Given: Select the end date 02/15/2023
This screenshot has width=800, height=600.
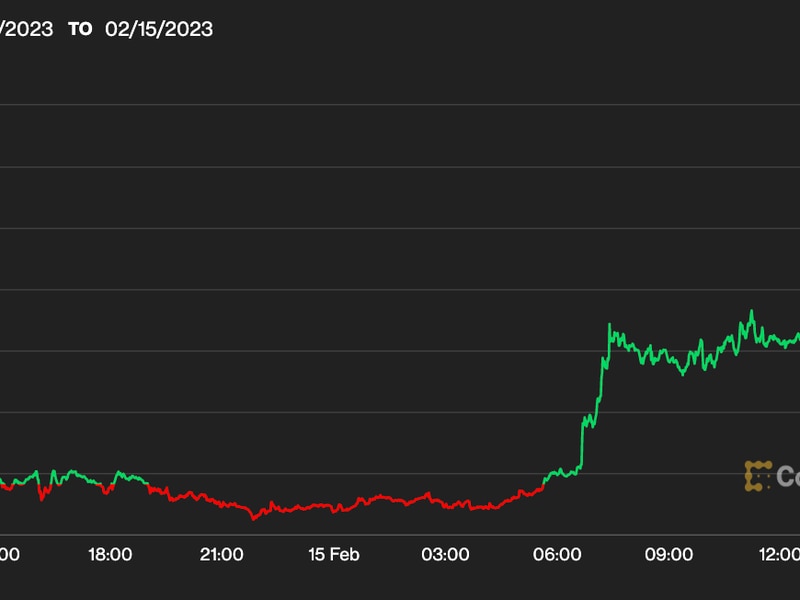Looking at the screenshot, I should click(159, 29).
